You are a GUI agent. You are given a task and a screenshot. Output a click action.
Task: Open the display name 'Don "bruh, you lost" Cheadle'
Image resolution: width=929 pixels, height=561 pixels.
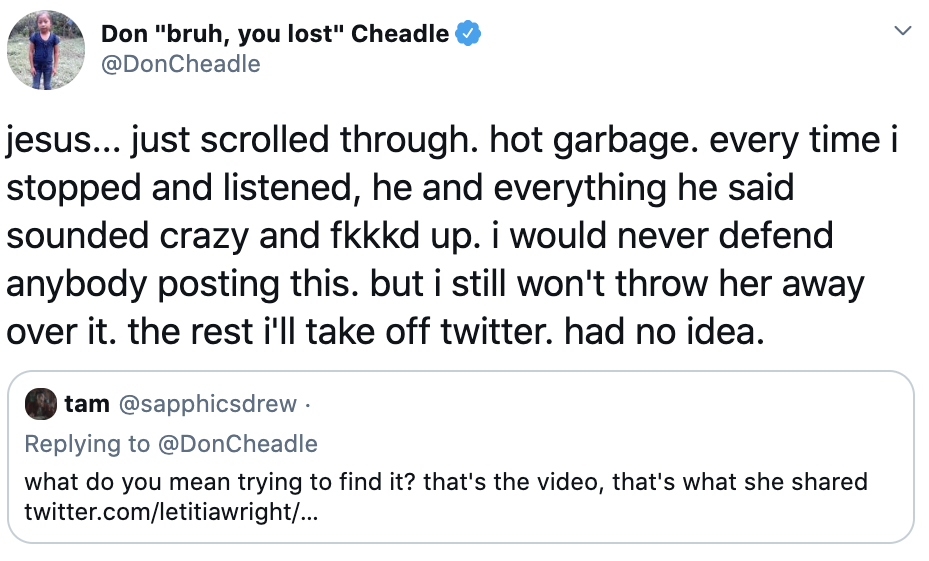point(275,34)
